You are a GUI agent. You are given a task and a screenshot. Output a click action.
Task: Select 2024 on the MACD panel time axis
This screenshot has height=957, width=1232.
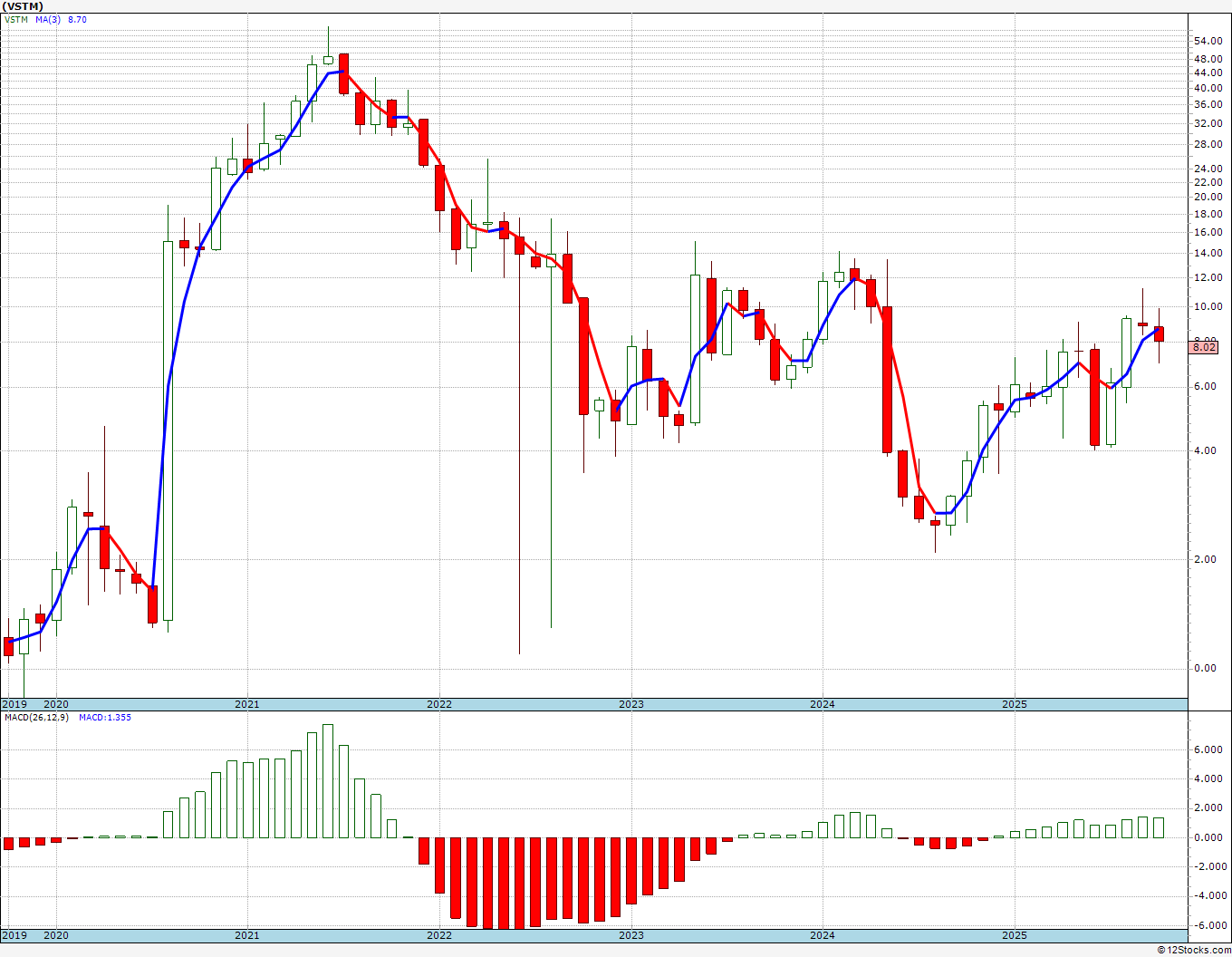coord(823,935)
